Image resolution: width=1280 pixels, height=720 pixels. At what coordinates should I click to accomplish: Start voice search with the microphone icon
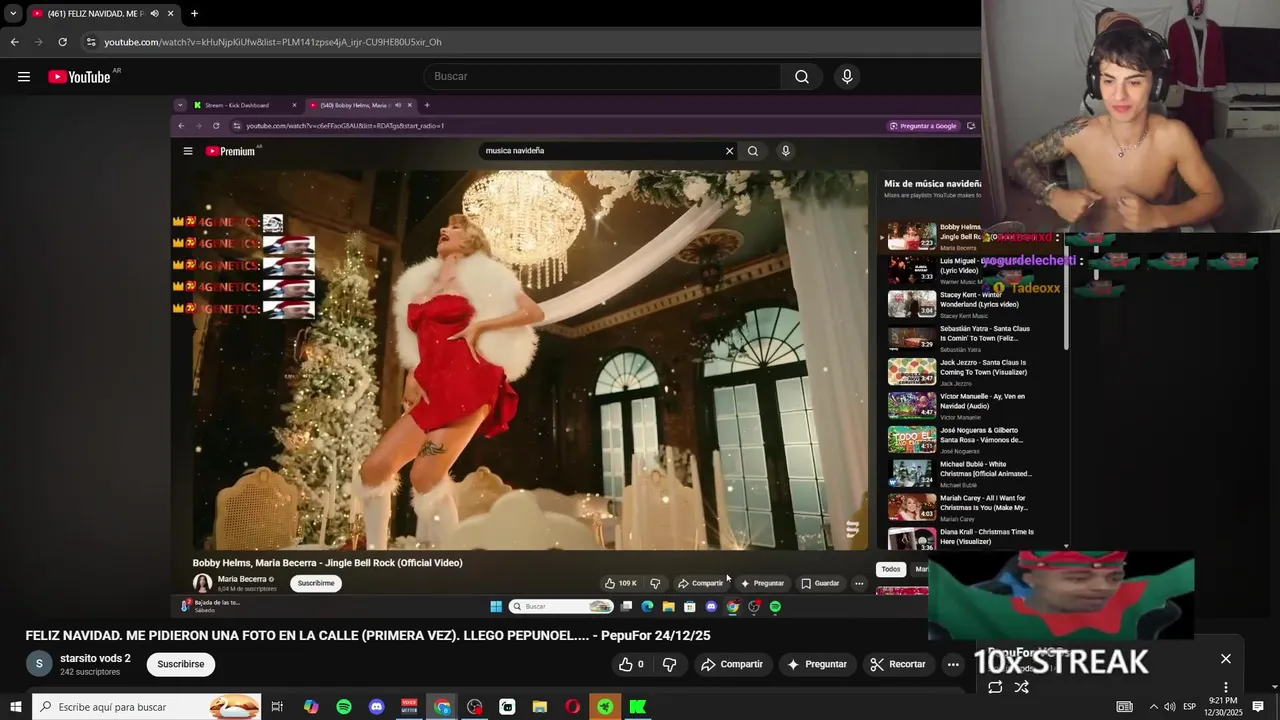click(847, 76)
